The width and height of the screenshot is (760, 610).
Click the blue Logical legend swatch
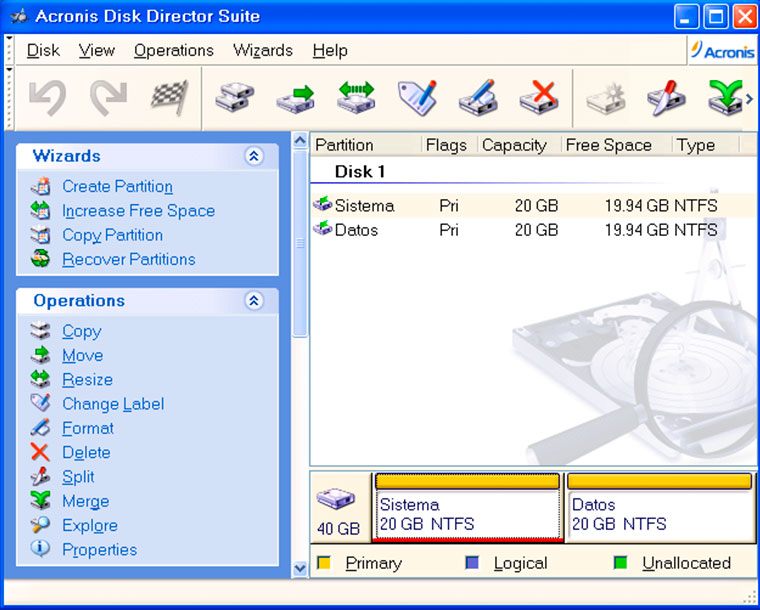(x=472, y=563)
